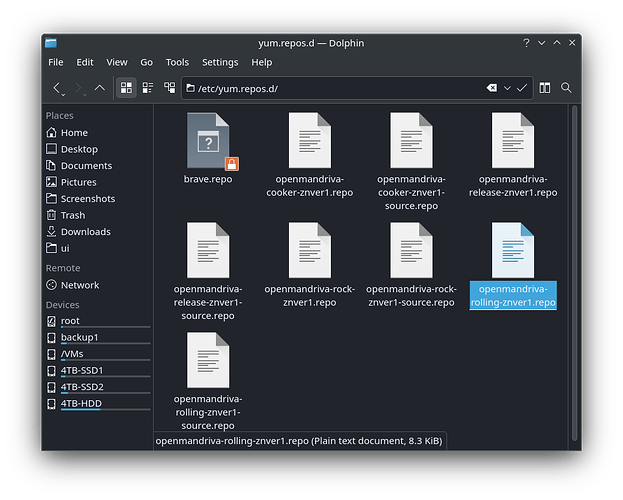This screenshot has width=623, height=500.
Task: Open Documents in Places
Action: click(79, 165)
